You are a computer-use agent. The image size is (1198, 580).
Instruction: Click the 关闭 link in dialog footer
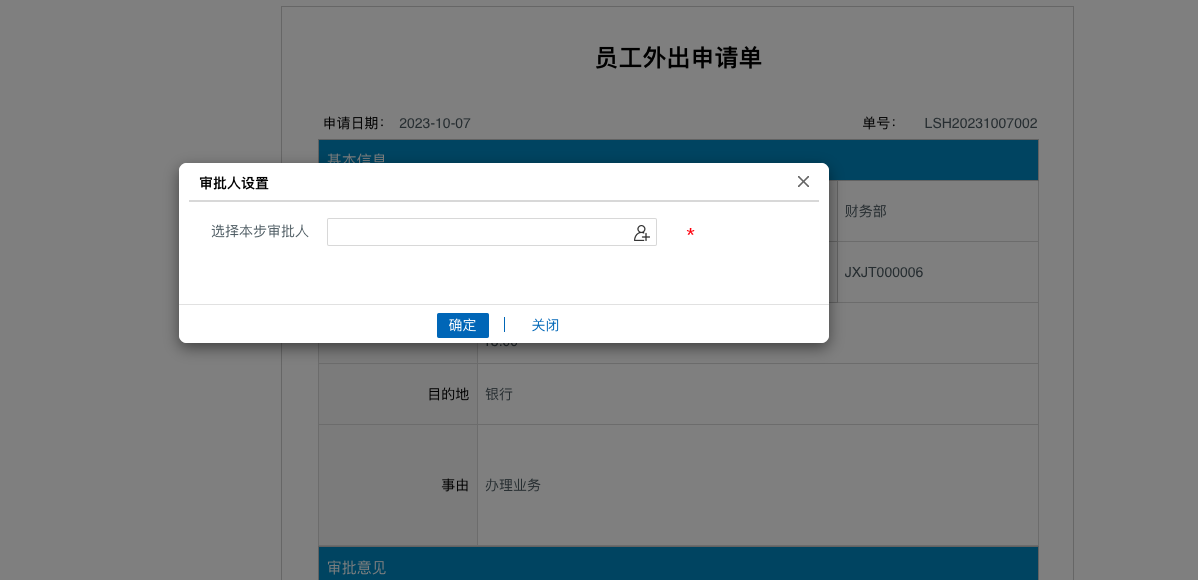point(545,325)
